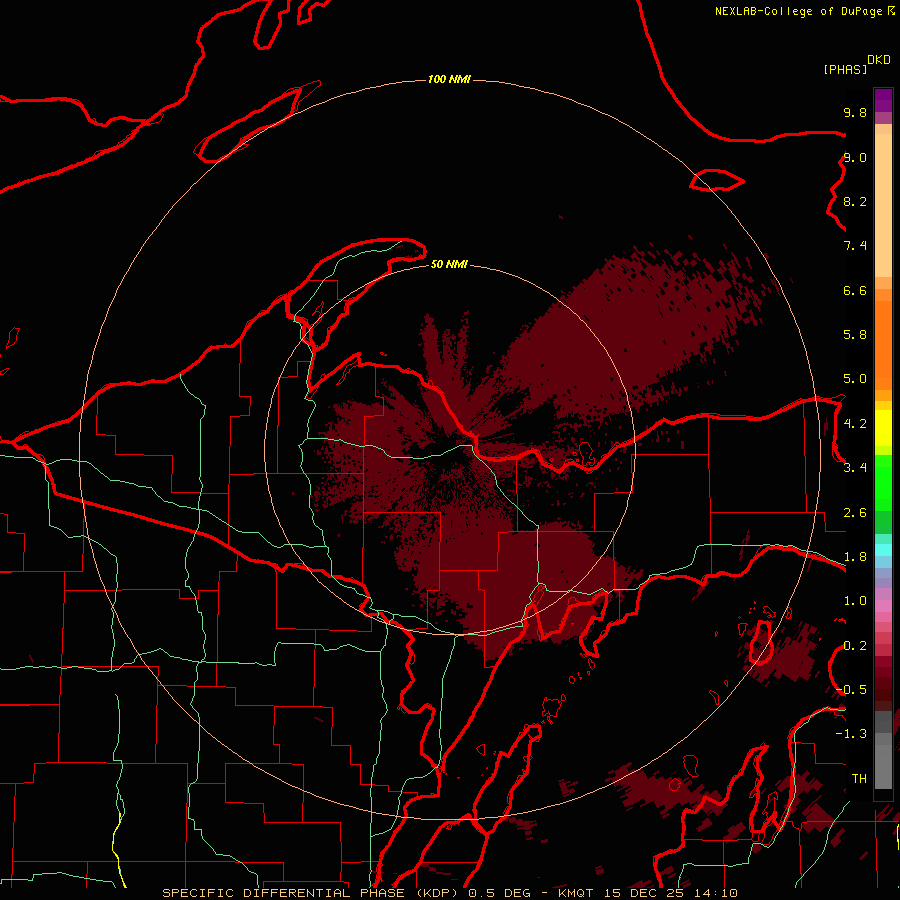Pick the cyan band on the color scale

(883, 550)
